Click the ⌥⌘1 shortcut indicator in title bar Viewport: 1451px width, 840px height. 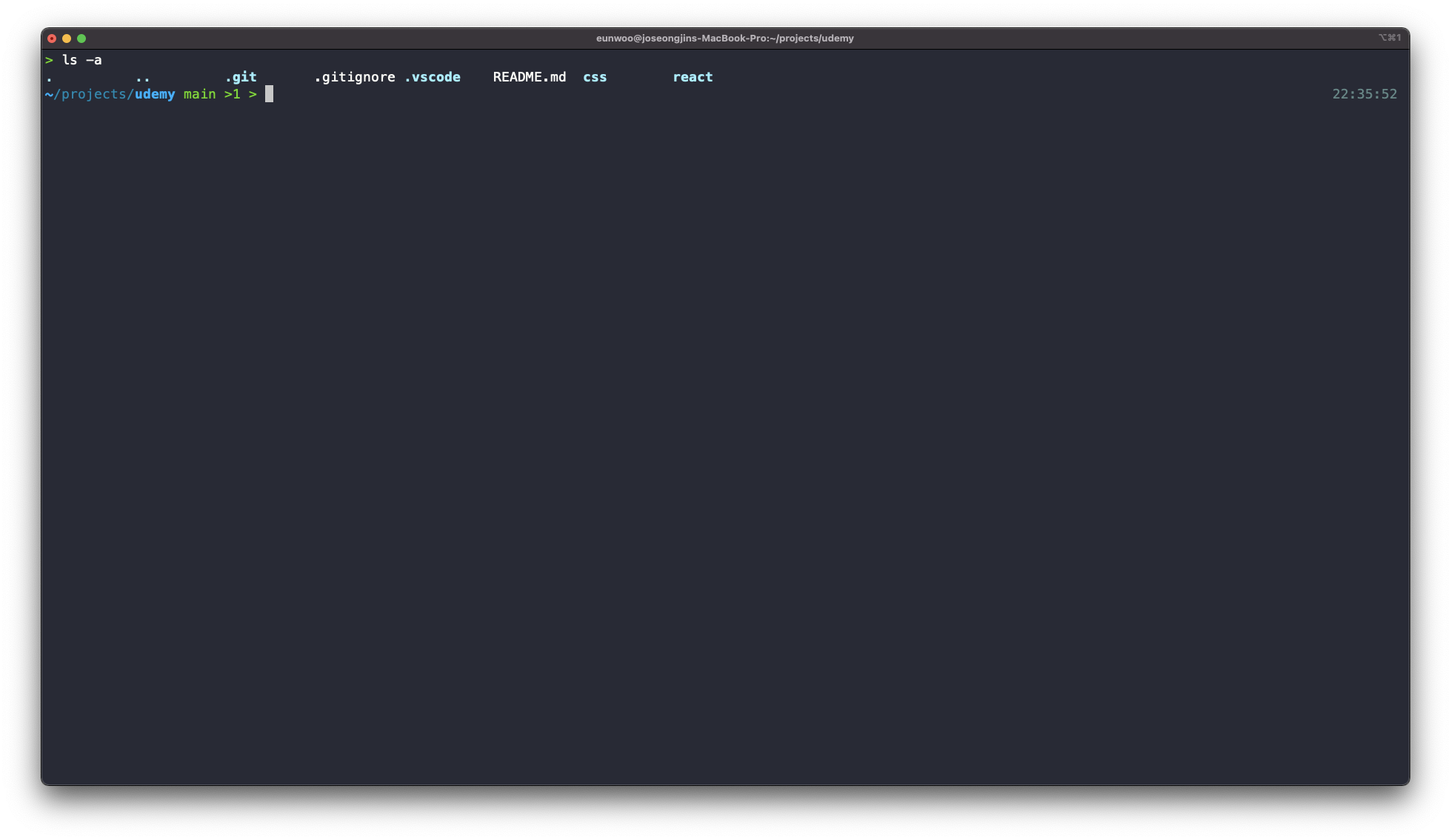(x=1389, y=38)
